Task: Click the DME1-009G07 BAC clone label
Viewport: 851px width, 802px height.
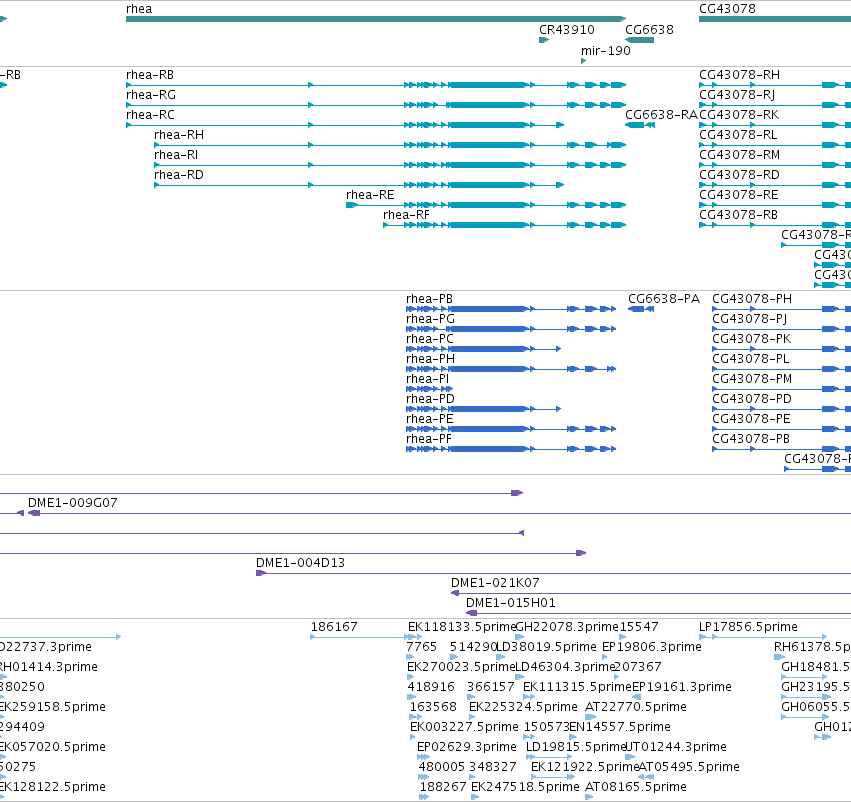Action: point(73,503)
